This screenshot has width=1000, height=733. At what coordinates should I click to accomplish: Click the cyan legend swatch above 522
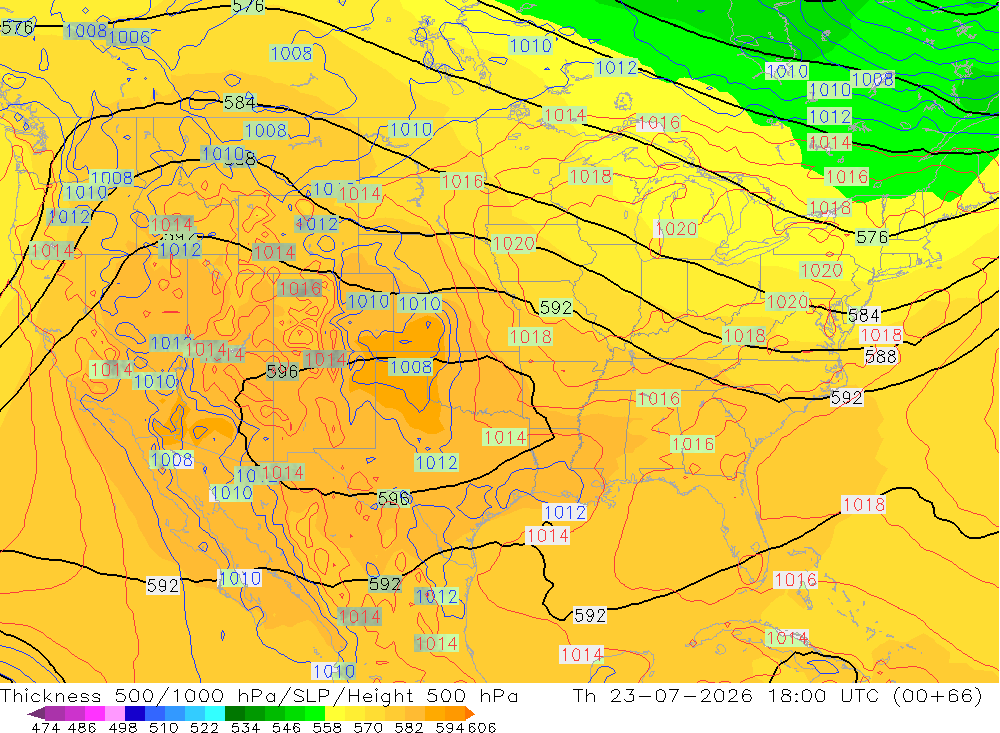coord(215,713)
